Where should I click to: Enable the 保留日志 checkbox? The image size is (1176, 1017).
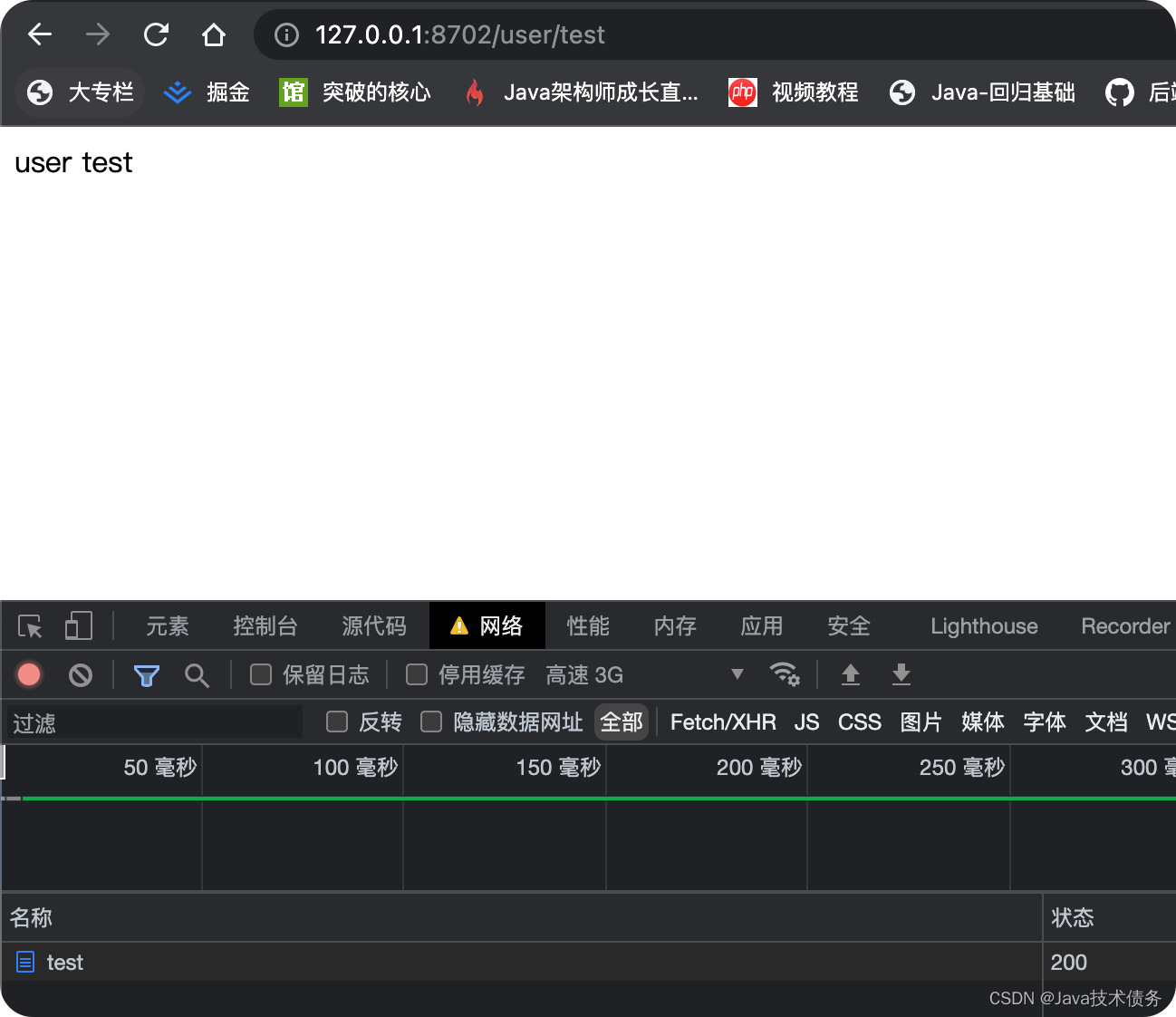click(x=260, y=674)
